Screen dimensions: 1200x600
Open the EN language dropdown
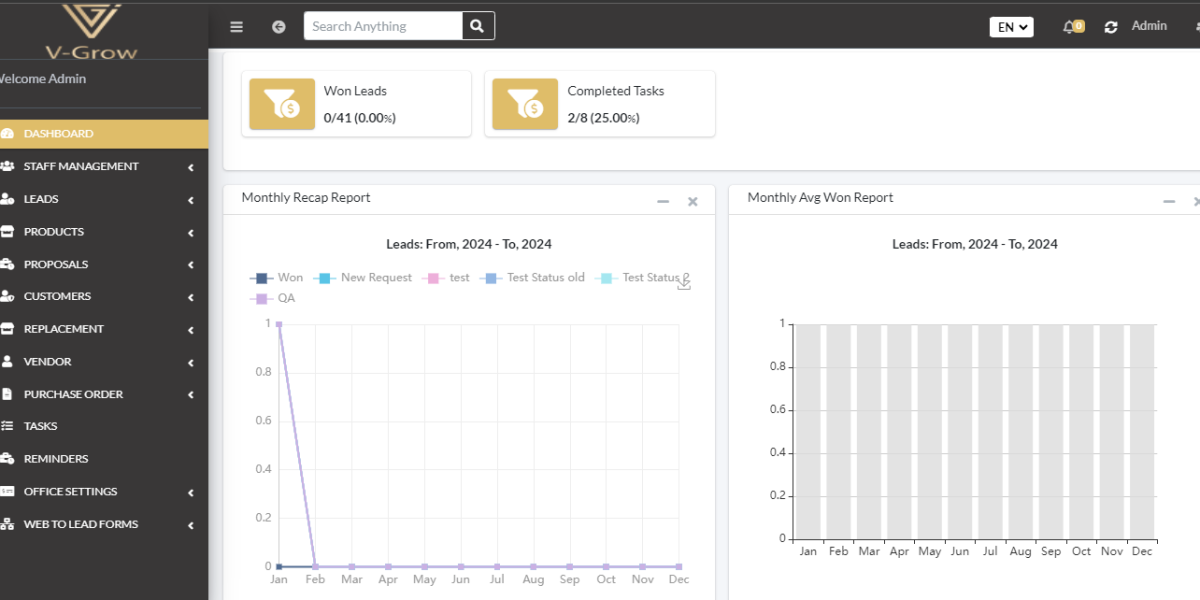[x=1011, y=27]
